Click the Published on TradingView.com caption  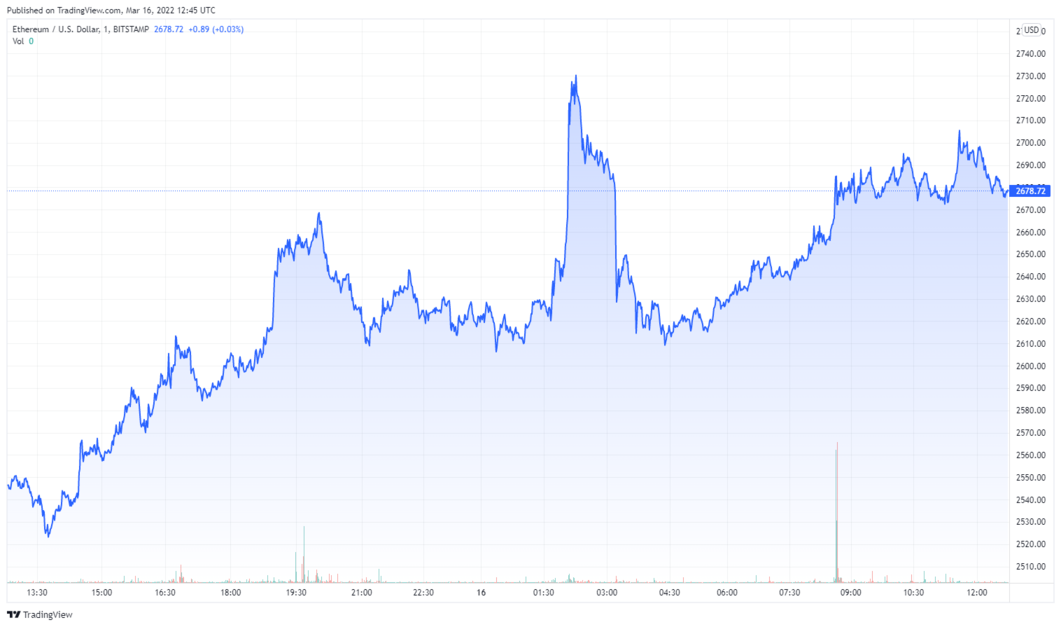[x=111, y=10]
